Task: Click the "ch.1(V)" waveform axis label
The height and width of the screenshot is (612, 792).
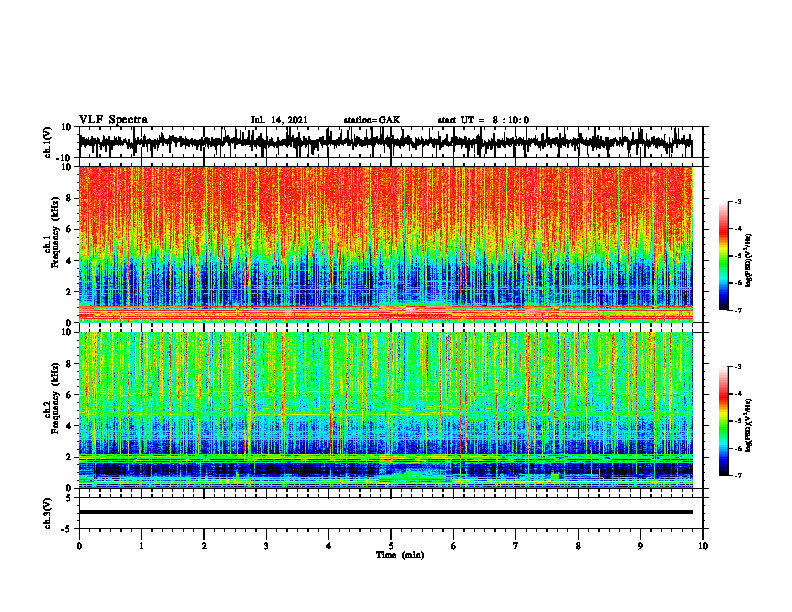Action: click(x=48, y=142)
